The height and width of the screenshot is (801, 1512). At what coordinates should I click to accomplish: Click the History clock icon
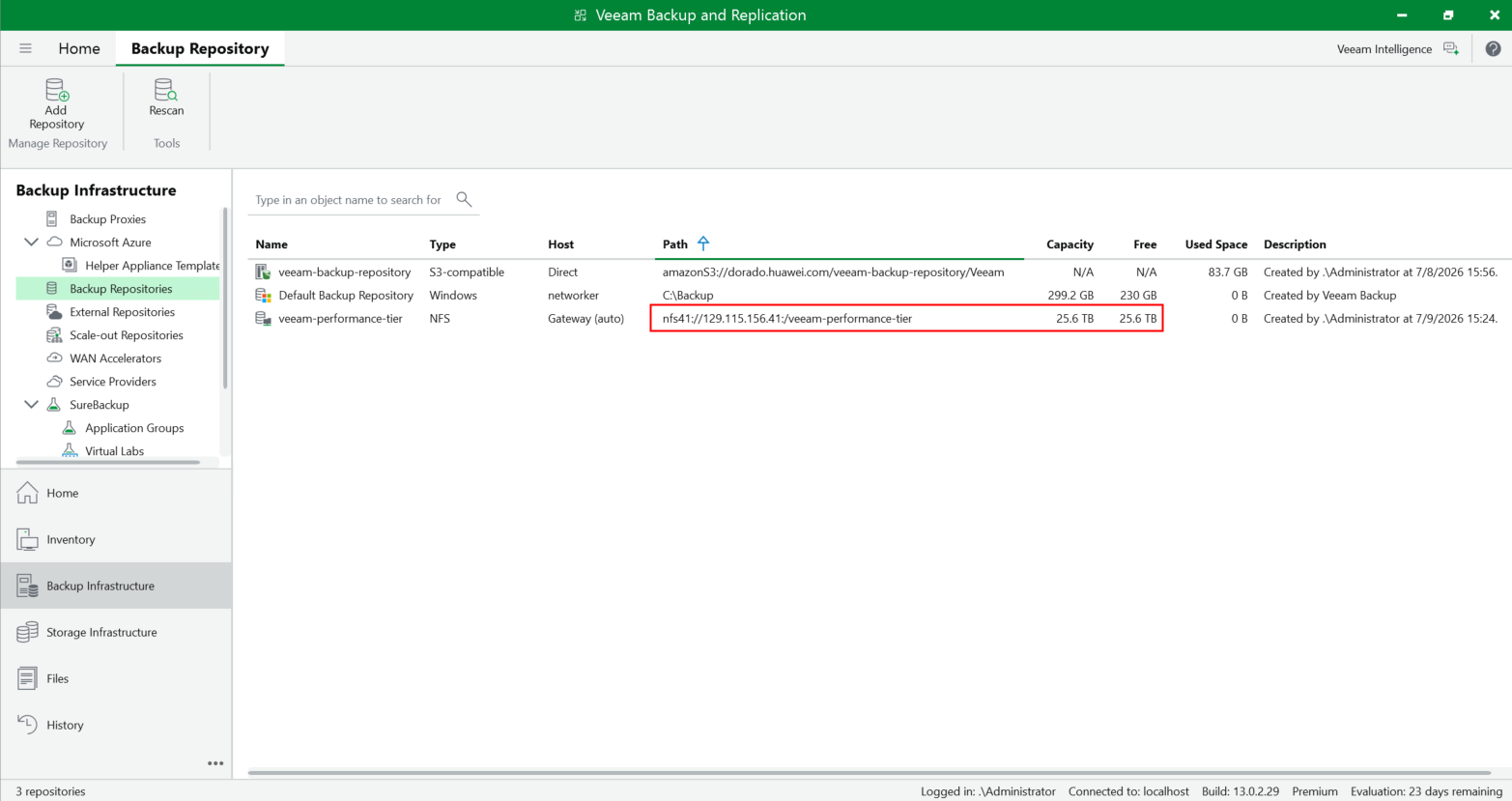[x=27, y=724]
